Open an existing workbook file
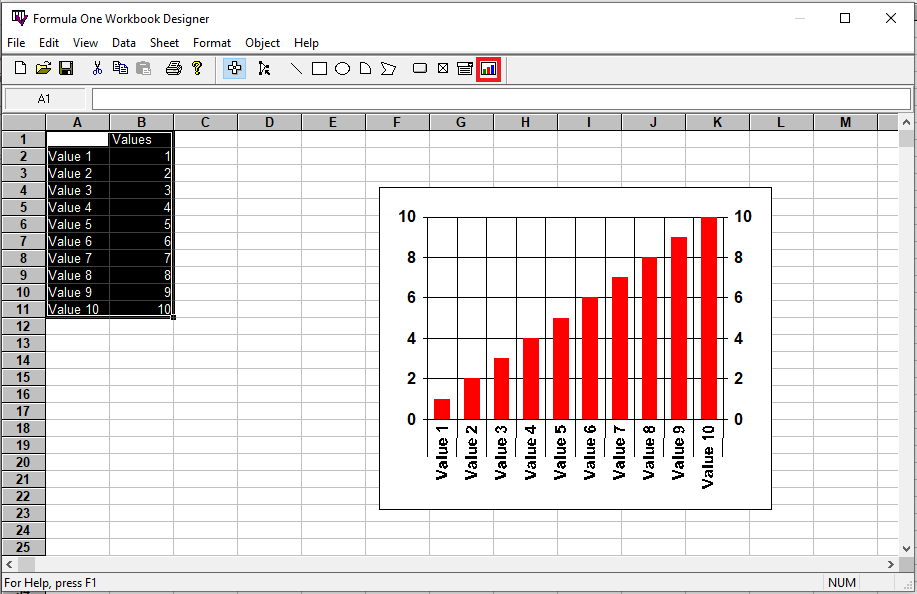This screenshot has width=917, height=594. 43,68
